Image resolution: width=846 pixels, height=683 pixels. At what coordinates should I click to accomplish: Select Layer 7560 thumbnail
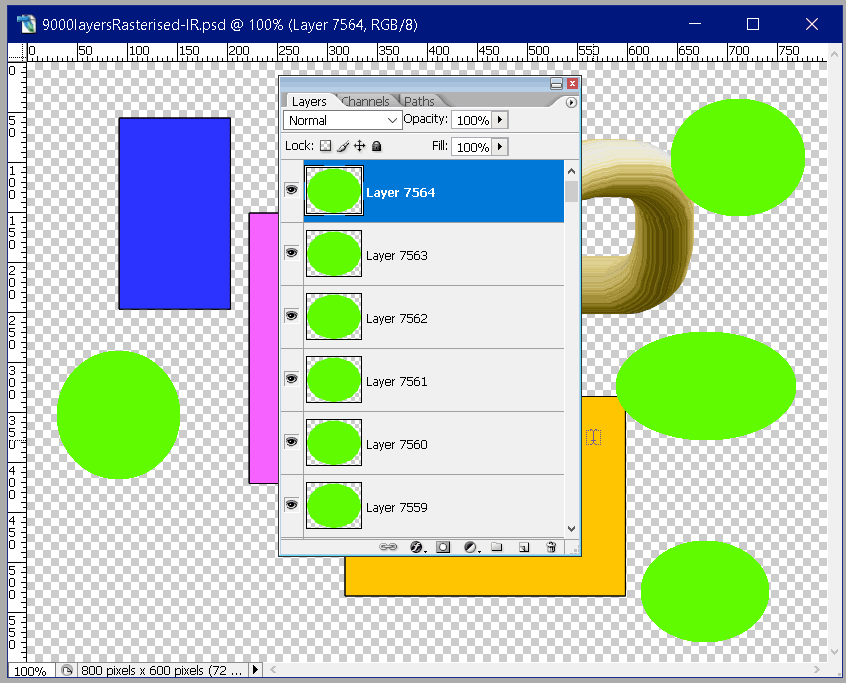click(334, 442)
